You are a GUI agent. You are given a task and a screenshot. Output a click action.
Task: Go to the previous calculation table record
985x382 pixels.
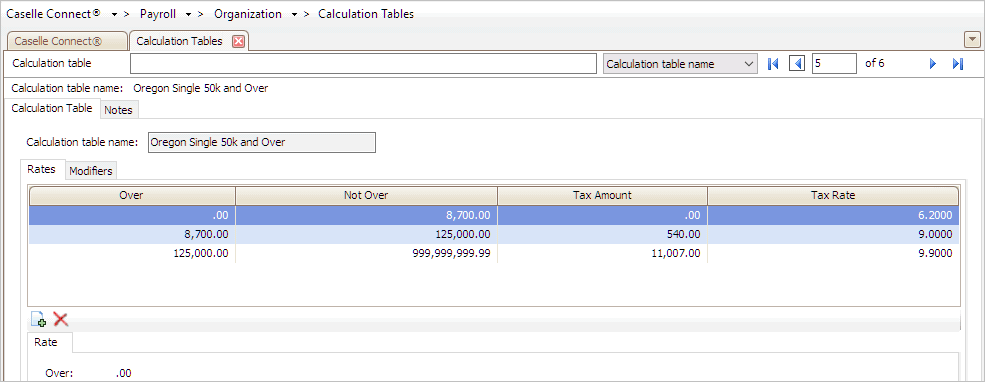(797, 63)
